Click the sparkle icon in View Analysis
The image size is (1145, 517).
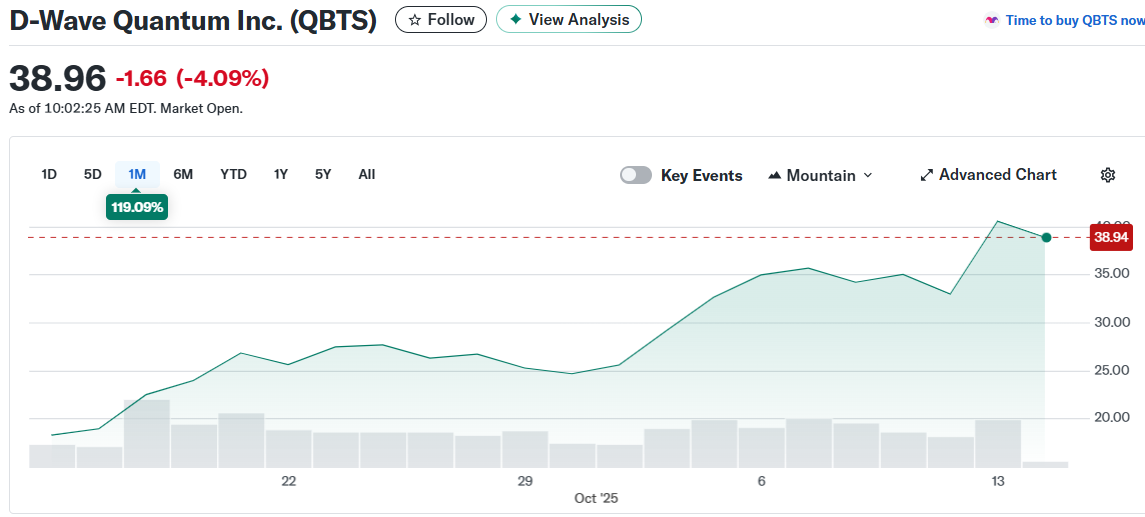pyautogui.click(x=515, y=20)
